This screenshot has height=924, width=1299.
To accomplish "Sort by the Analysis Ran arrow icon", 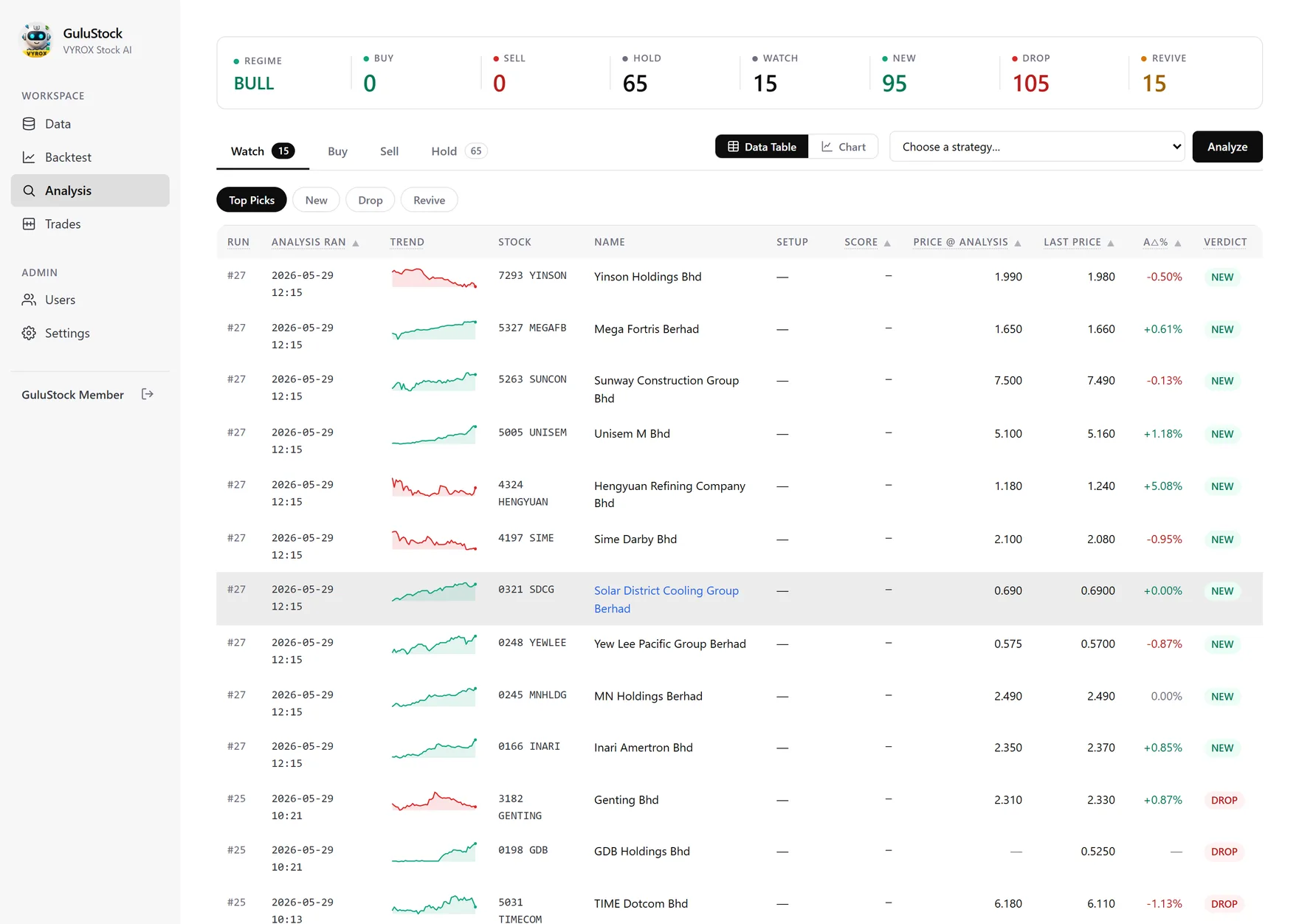I will [x=356, y=243].
